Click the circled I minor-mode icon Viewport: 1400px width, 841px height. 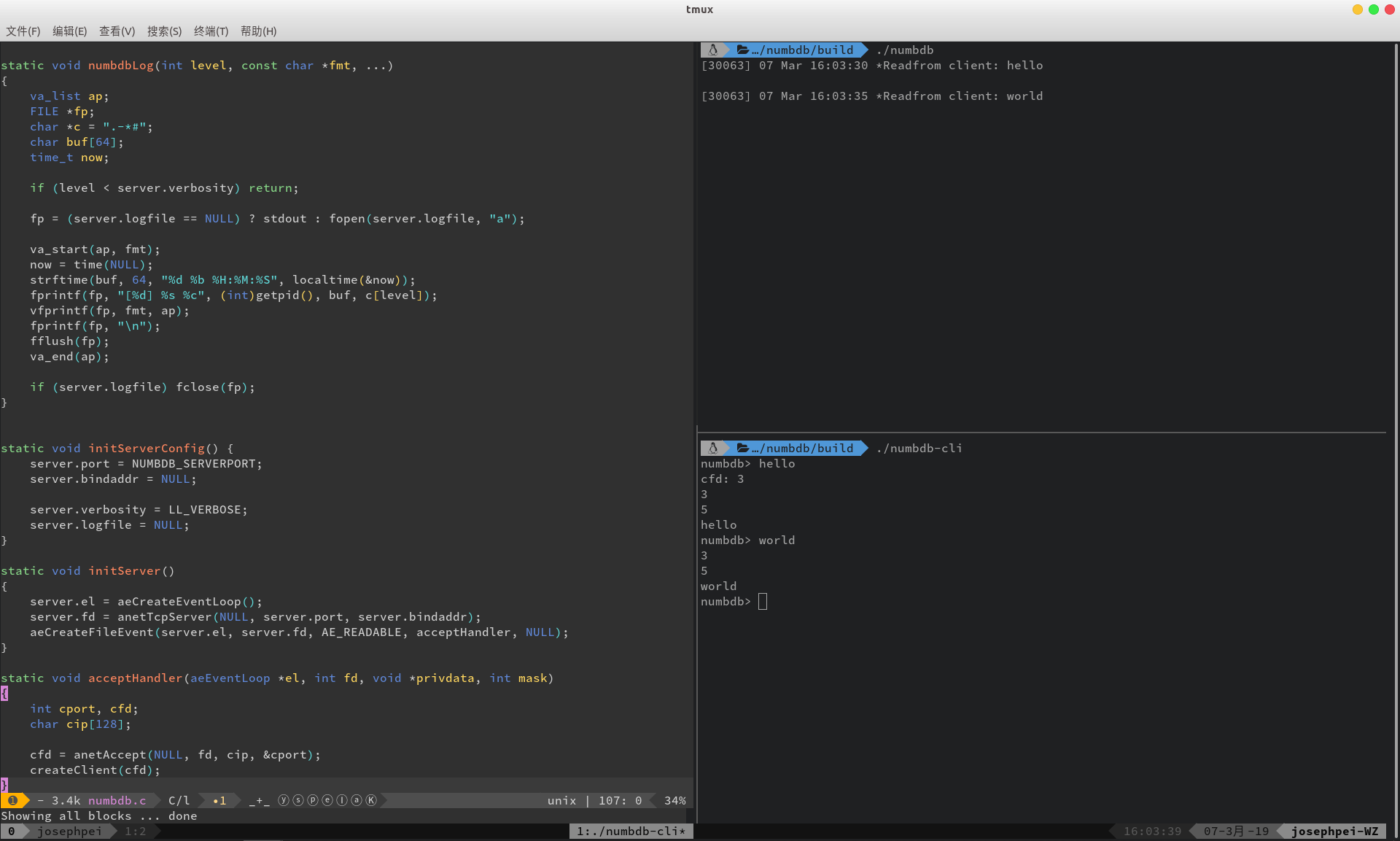(342, 800)
